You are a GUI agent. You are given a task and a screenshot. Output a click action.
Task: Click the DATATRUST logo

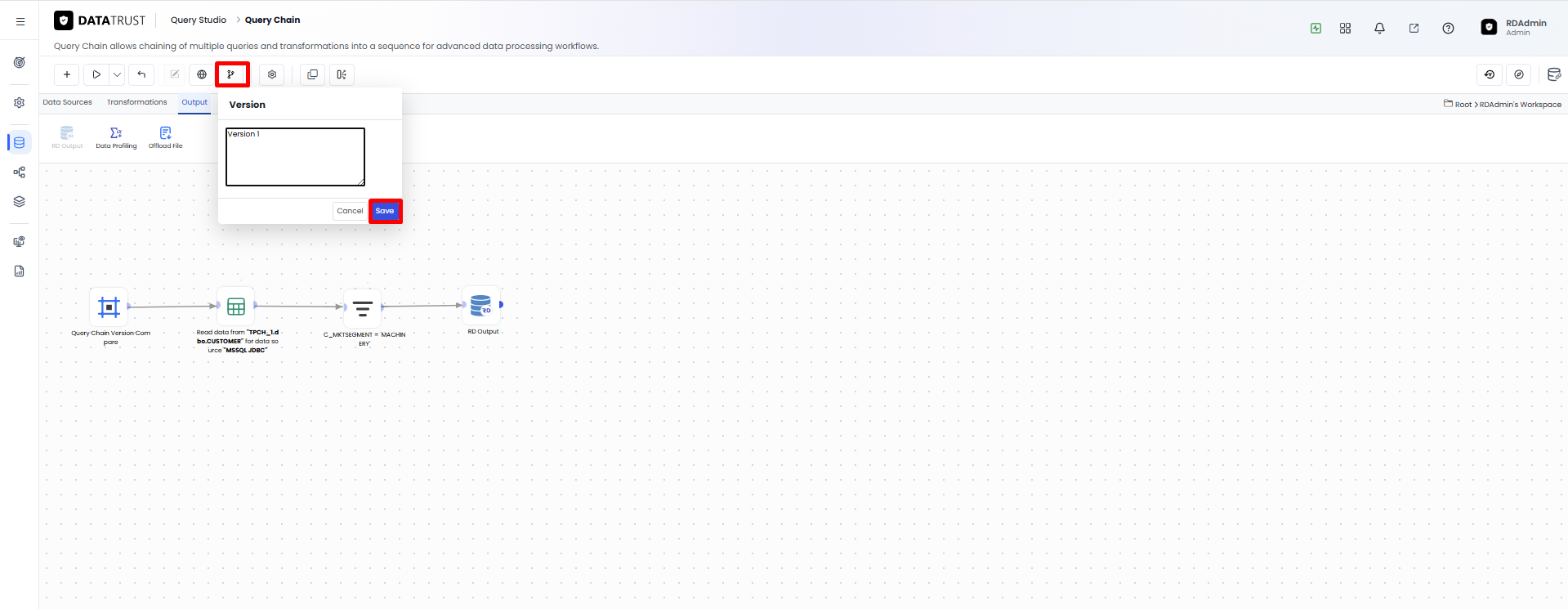(x=100, y=20)
